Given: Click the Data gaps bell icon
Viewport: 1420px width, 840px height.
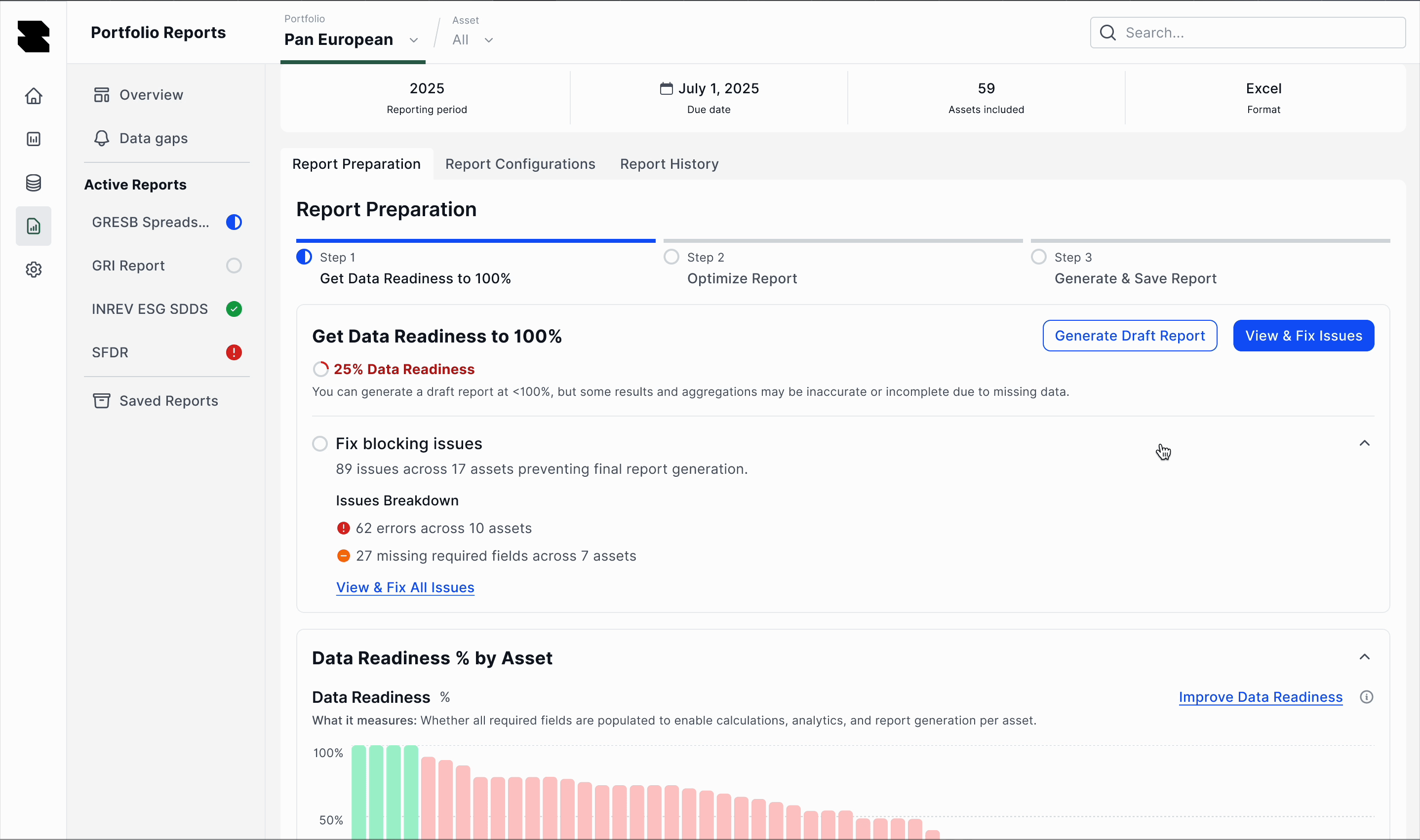Looking at the screenshot, I should click(x=101, y=138).
